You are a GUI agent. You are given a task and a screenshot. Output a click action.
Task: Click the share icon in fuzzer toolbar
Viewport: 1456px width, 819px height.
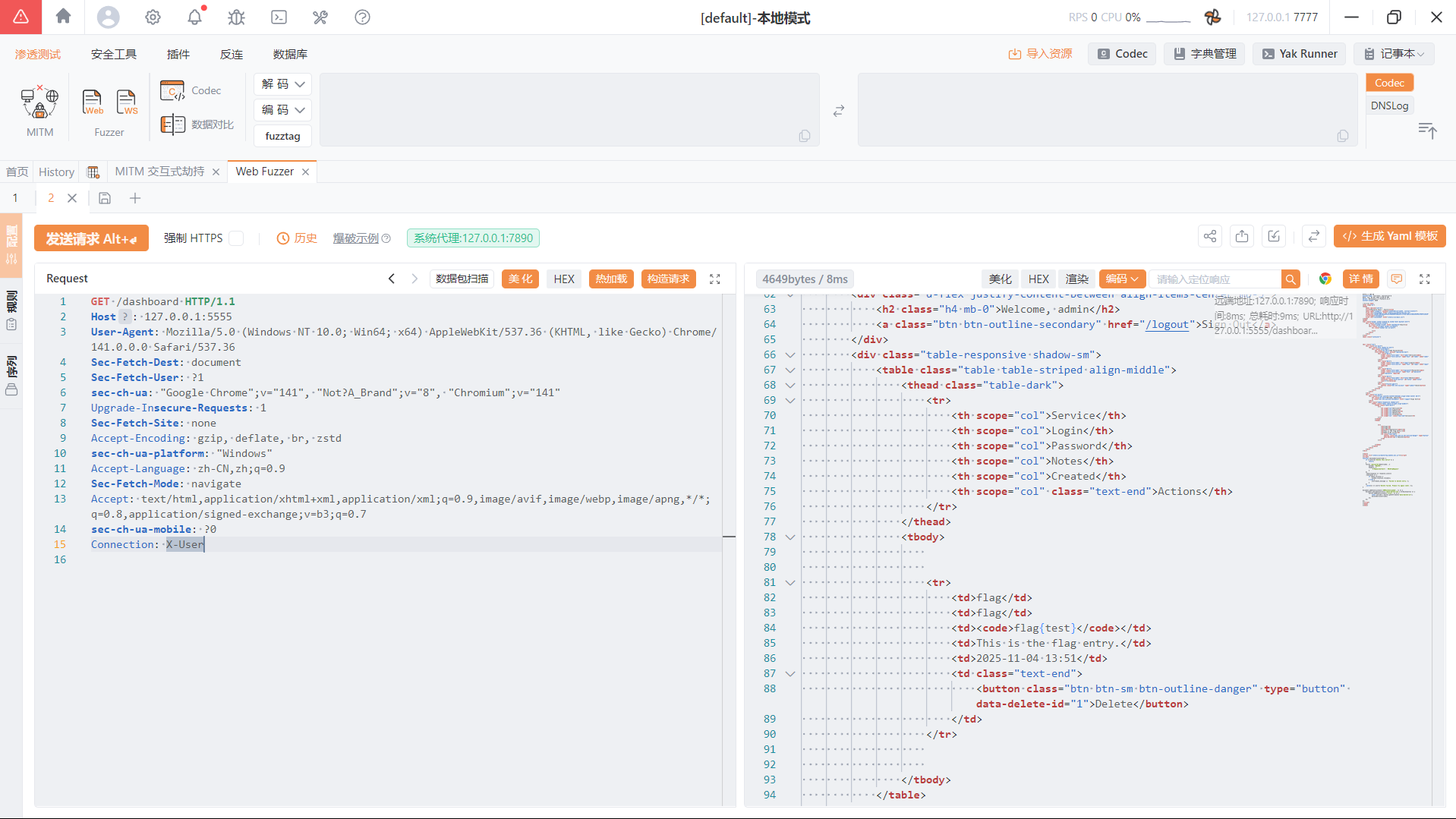pyautogui.click(x=1210, y=237)
